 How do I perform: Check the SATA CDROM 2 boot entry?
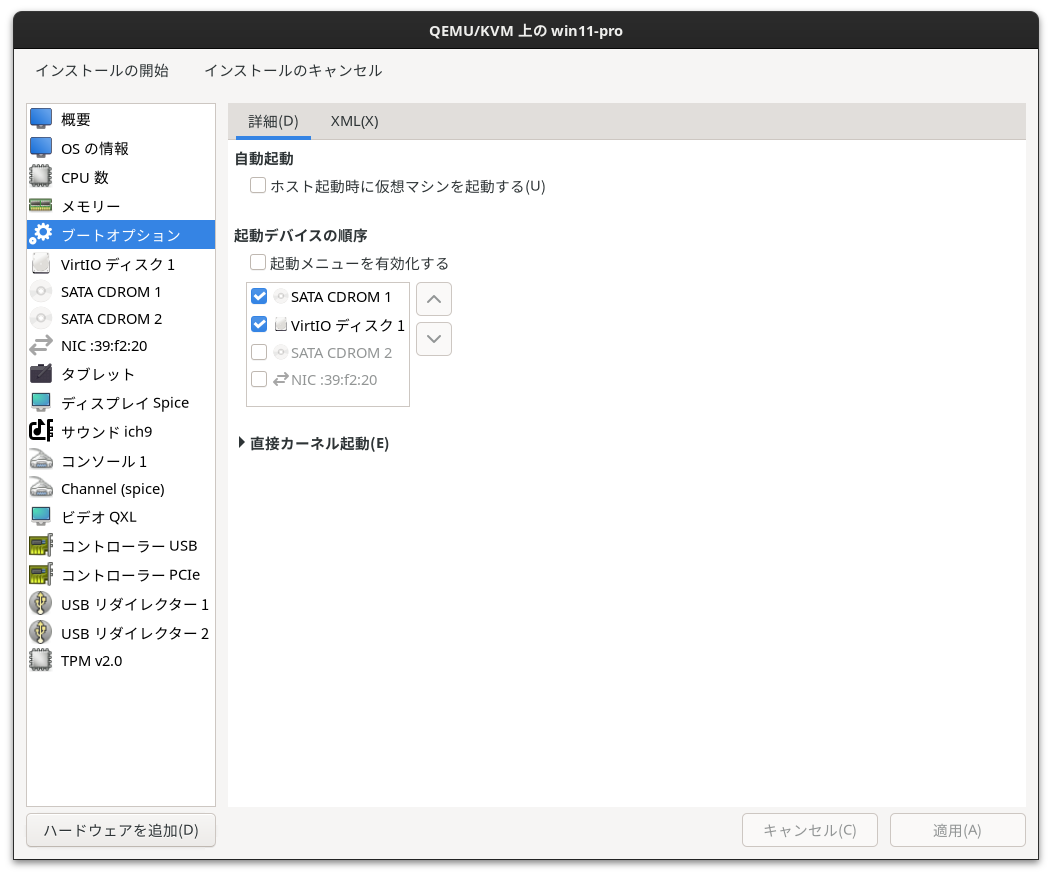point(258,352)
